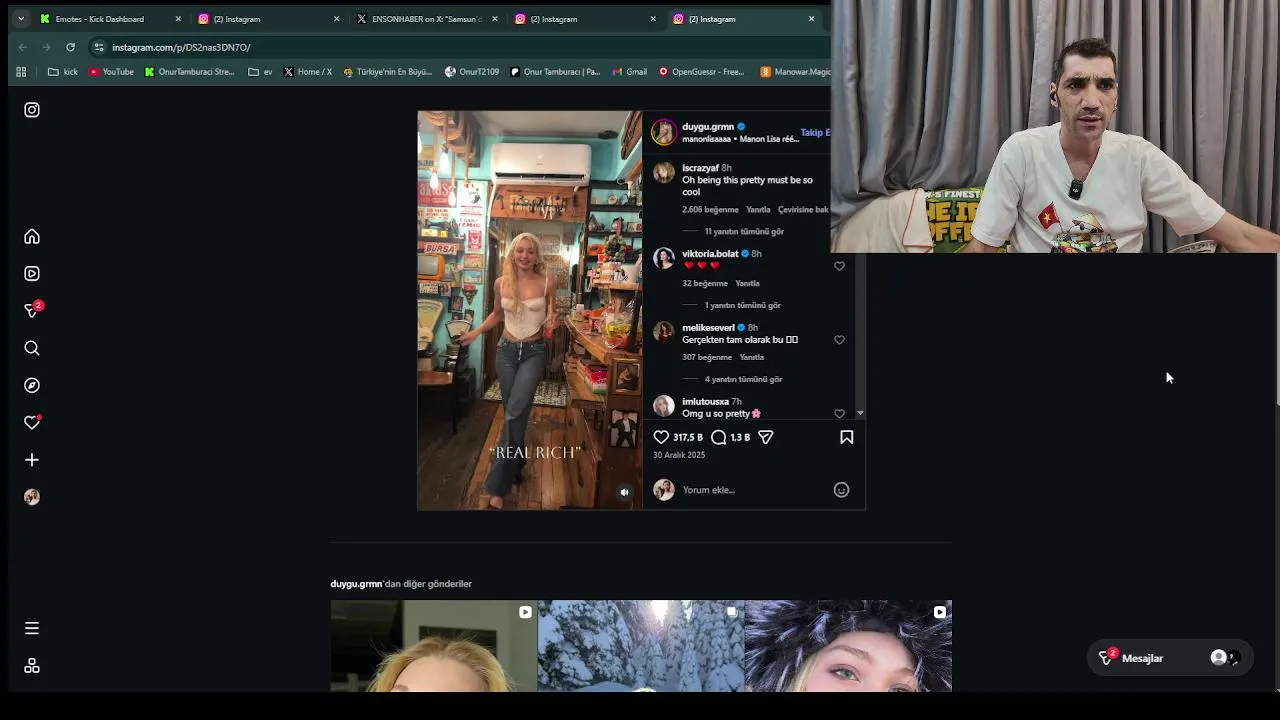Viewport: 1280px width, 720px height.
Task: Reload the browser page
Action: point(70,47)
